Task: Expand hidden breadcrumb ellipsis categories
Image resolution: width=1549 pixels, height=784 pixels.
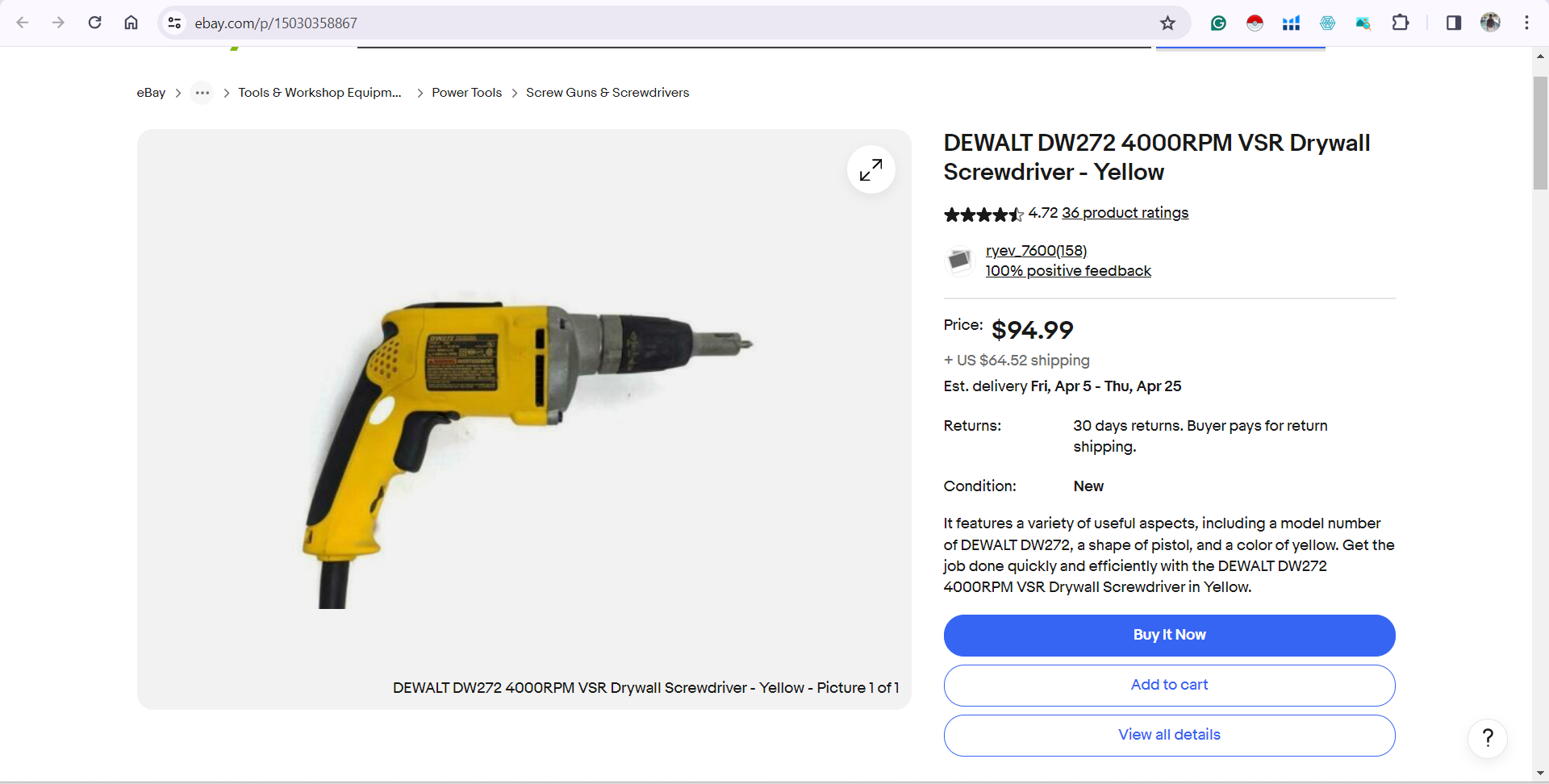Action: pyautogui.click(x=202, y=93)
